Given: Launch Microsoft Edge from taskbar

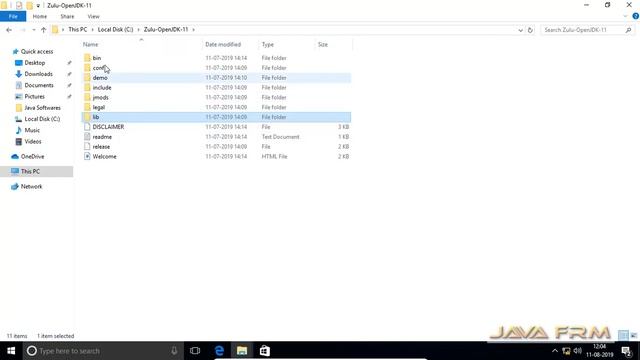Looking at the screenshot, I should [219, 351].
